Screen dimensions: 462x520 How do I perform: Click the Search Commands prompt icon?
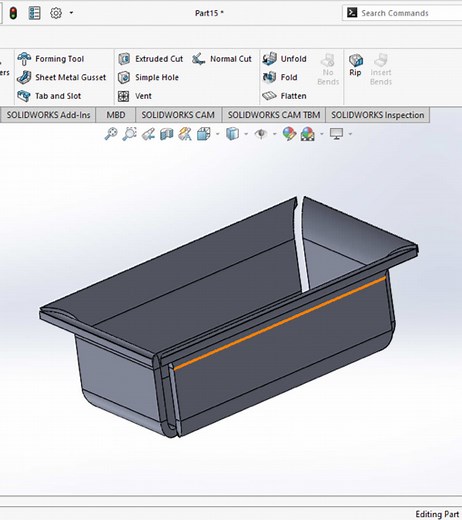(352, 13)
